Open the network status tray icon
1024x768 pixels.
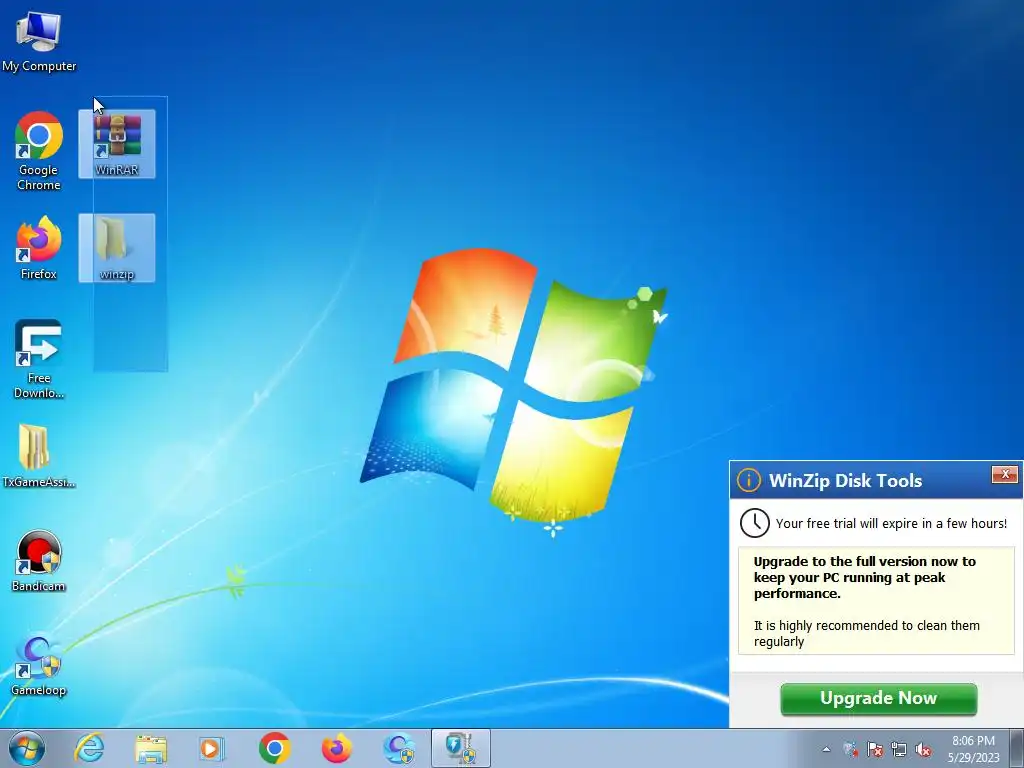coord(899,749)
